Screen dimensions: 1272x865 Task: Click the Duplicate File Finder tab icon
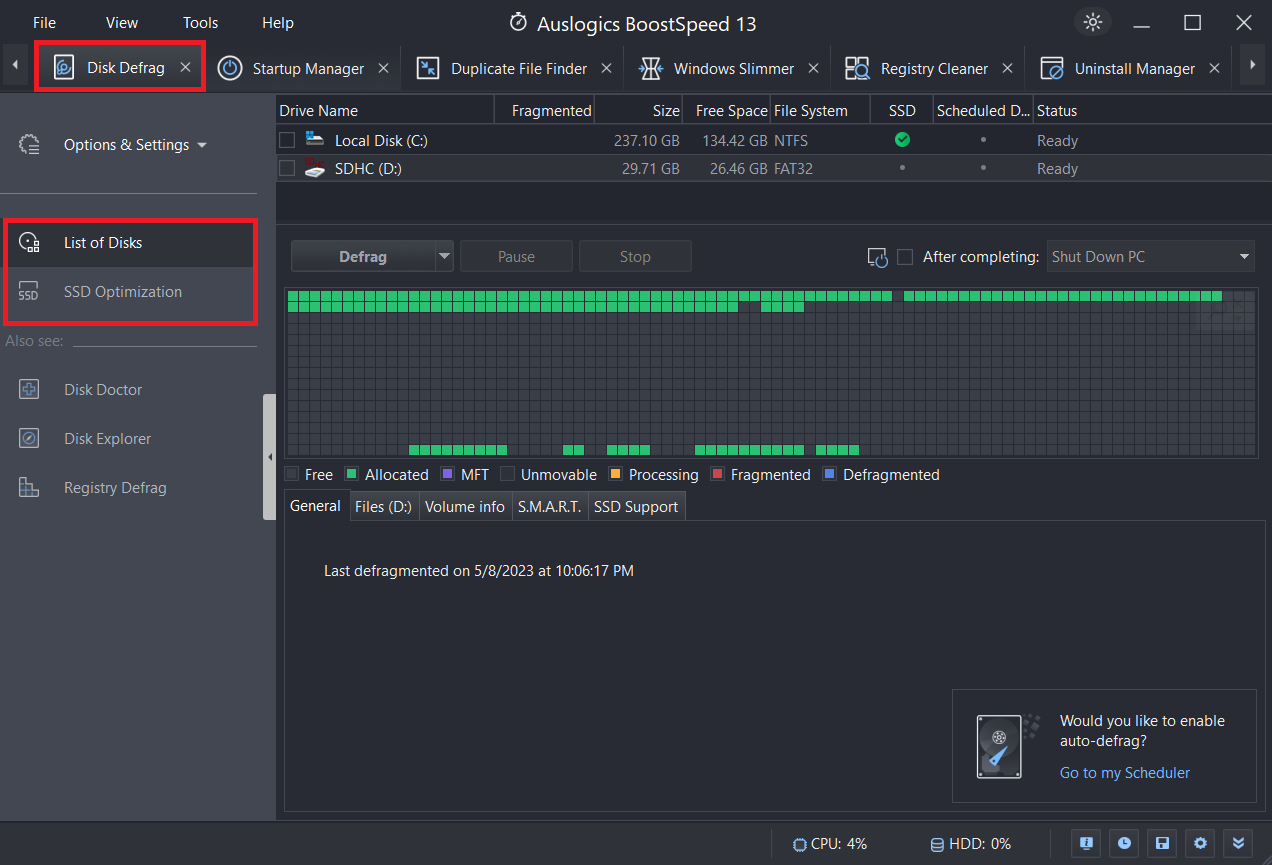(x=428, y=68)
